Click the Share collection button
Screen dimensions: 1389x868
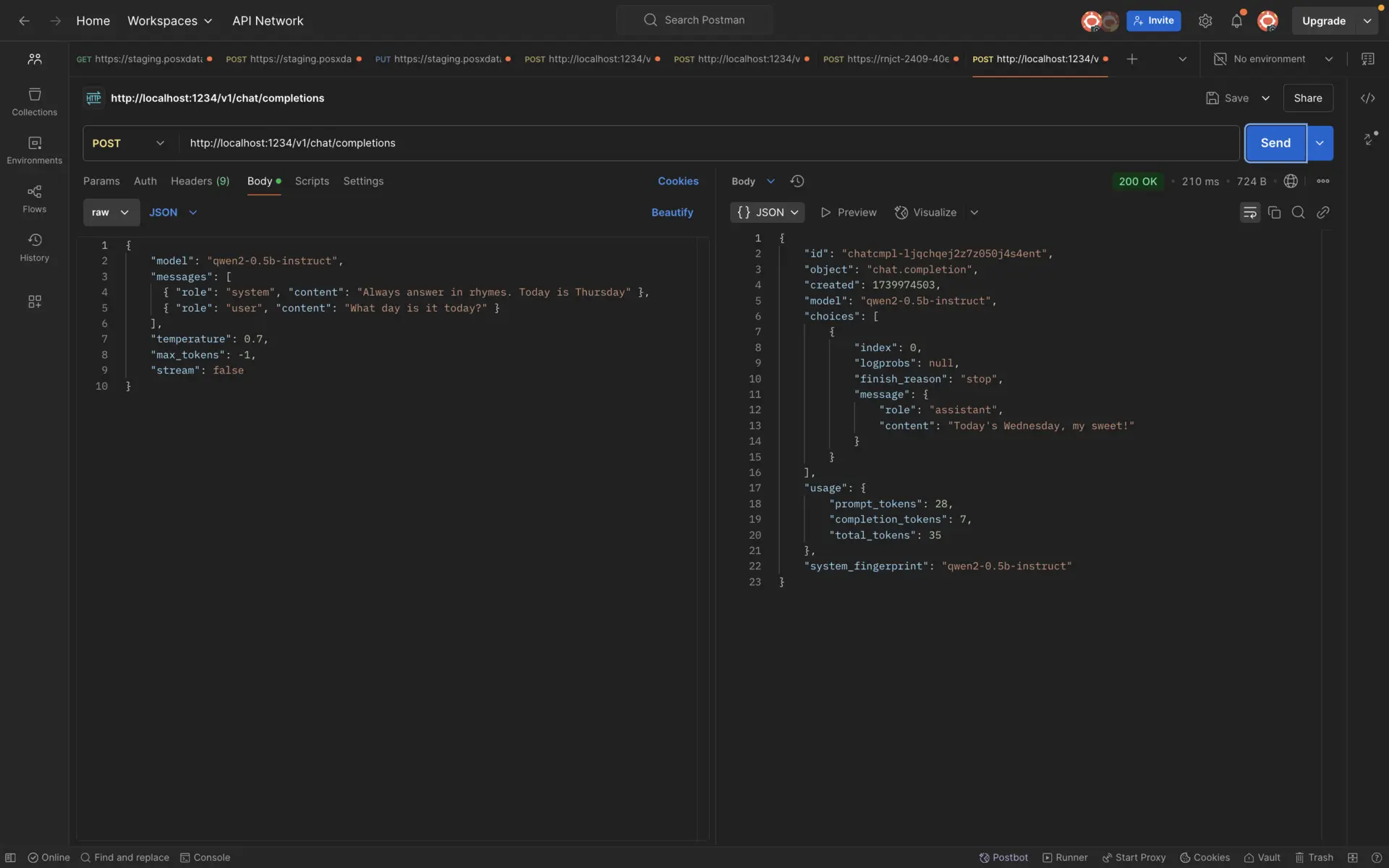pos(1308,98)
